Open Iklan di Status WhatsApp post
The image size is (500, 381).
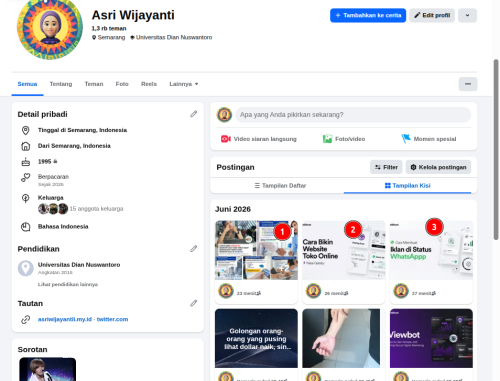pos(431,250)
